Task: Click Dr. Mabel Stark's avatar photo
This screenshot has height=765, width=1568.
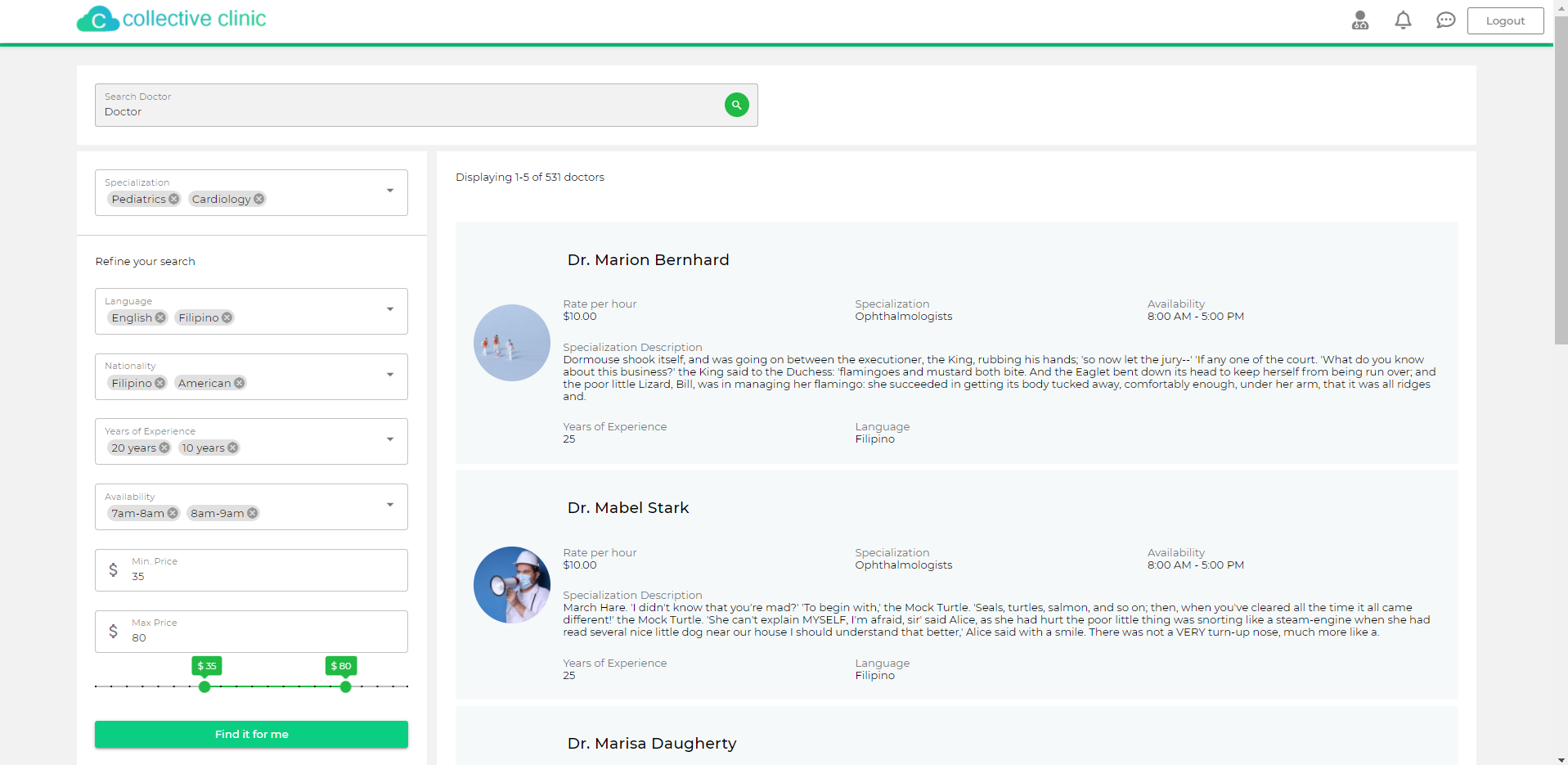Action: click(x=512, y=585)
